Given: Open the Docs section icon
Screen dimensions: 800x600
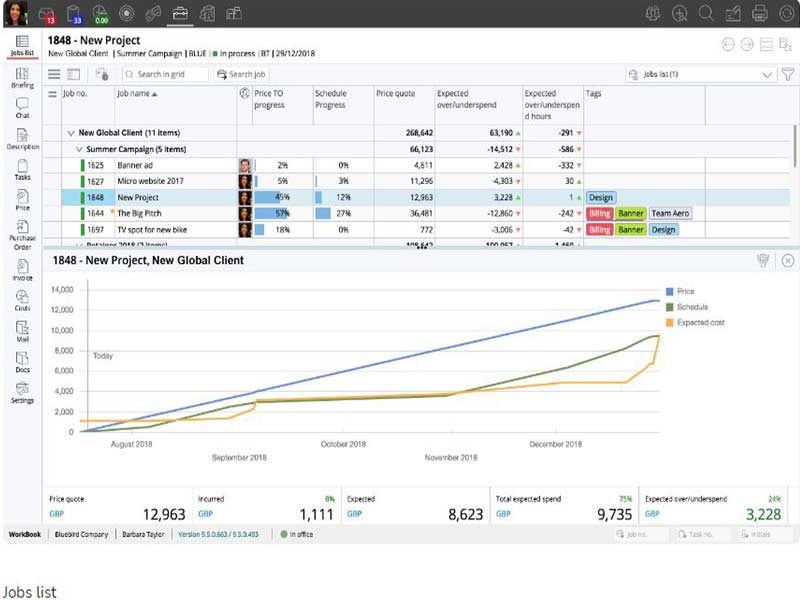Looking at the screenshot, I should [x=22, y=361].
